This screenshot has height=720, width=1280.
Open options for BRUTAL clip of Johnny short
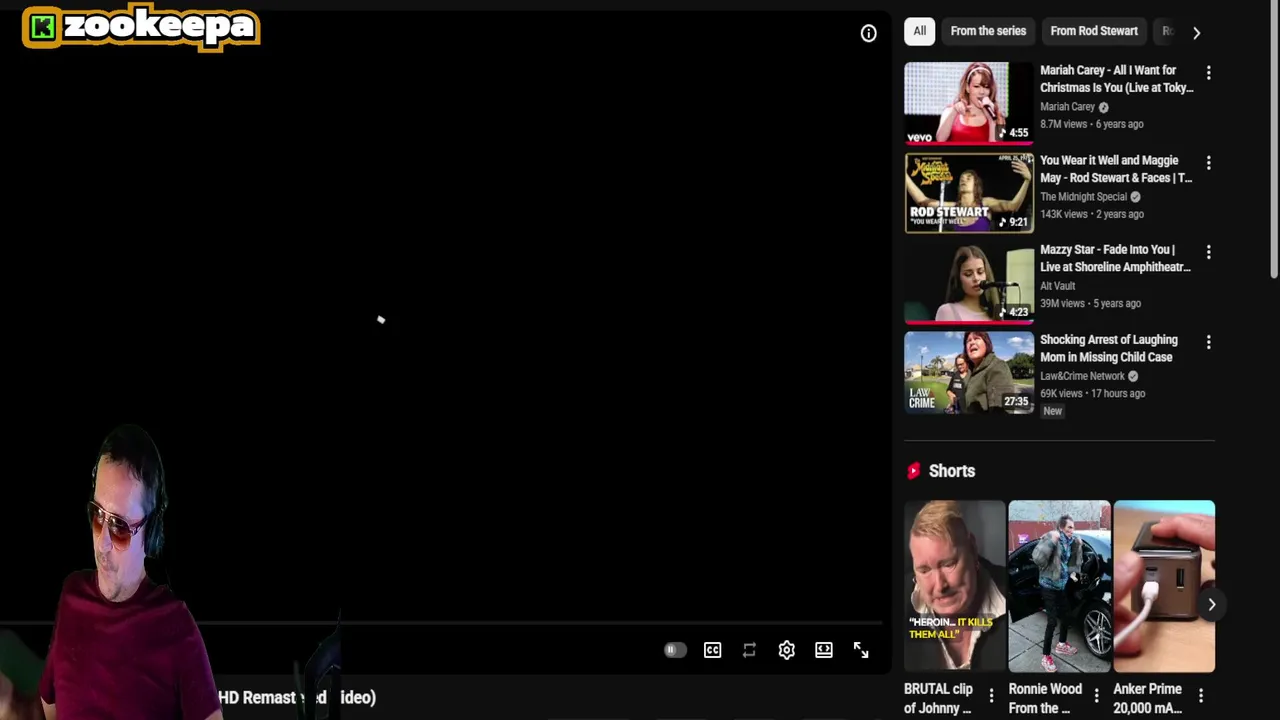coord(991,695)
